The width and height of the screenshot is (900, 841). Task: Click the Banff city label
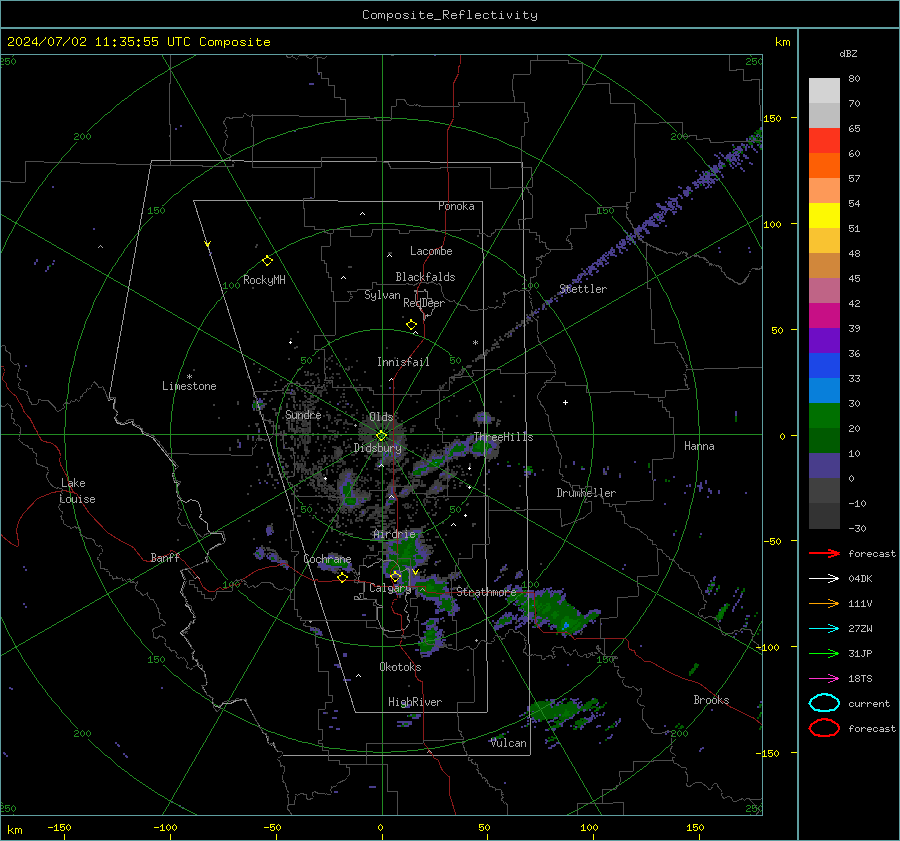[165, 557]
